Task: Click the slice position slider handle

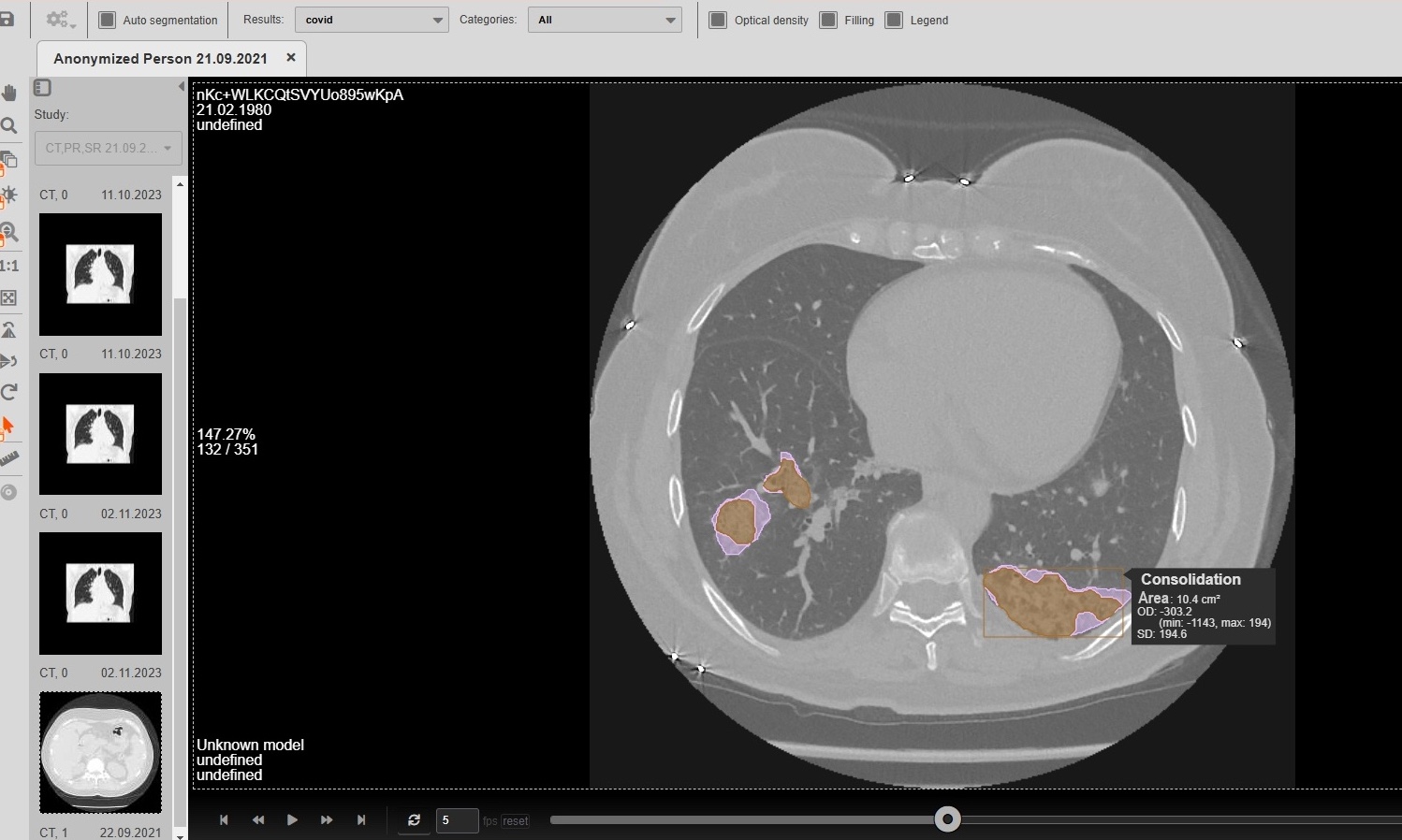Action: [x=947, y=819]
